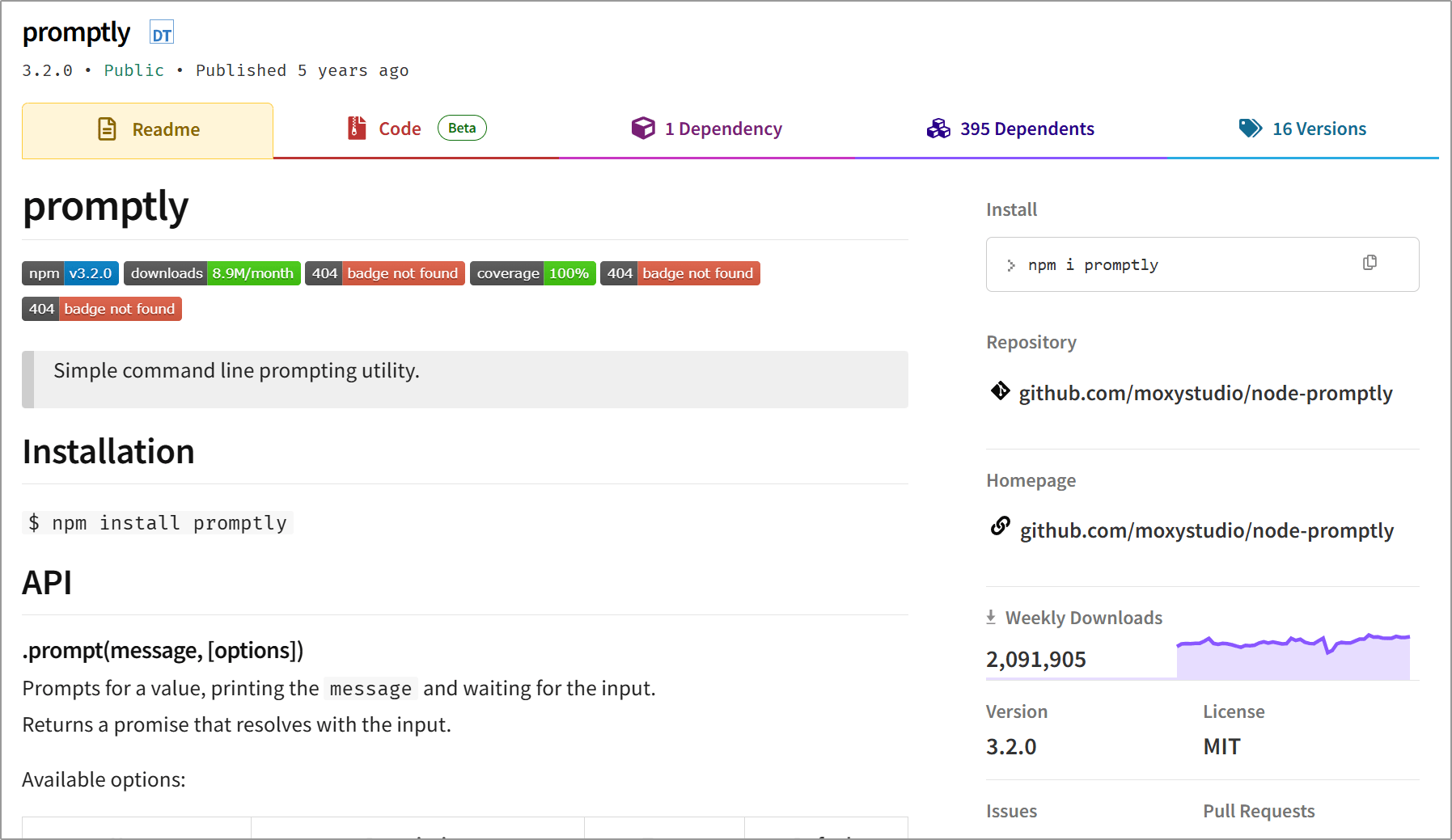The height and width of the screenshot is (840, 1452).
Task: Click 'Simple command line prompting utility.' quote
Action: pyautogui.click(x=236, y=370)
